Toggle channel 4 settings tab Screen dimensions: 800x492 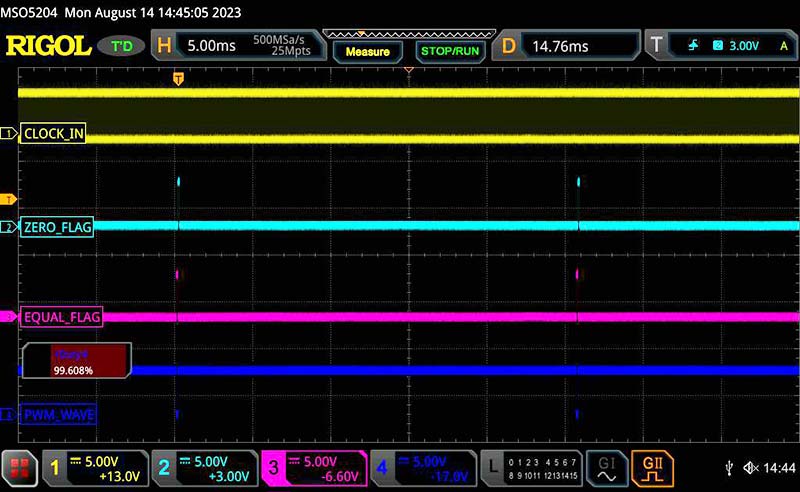[423, 468]
